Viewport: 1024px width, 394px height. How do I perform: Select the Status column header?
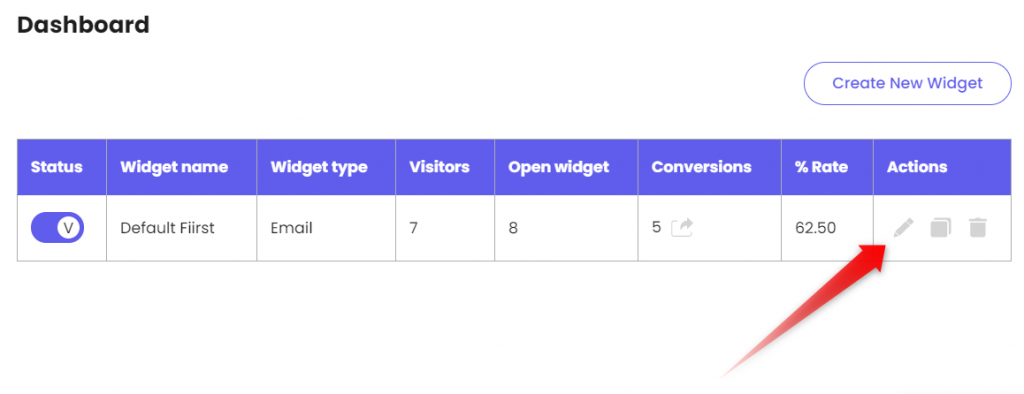point(57,167)
